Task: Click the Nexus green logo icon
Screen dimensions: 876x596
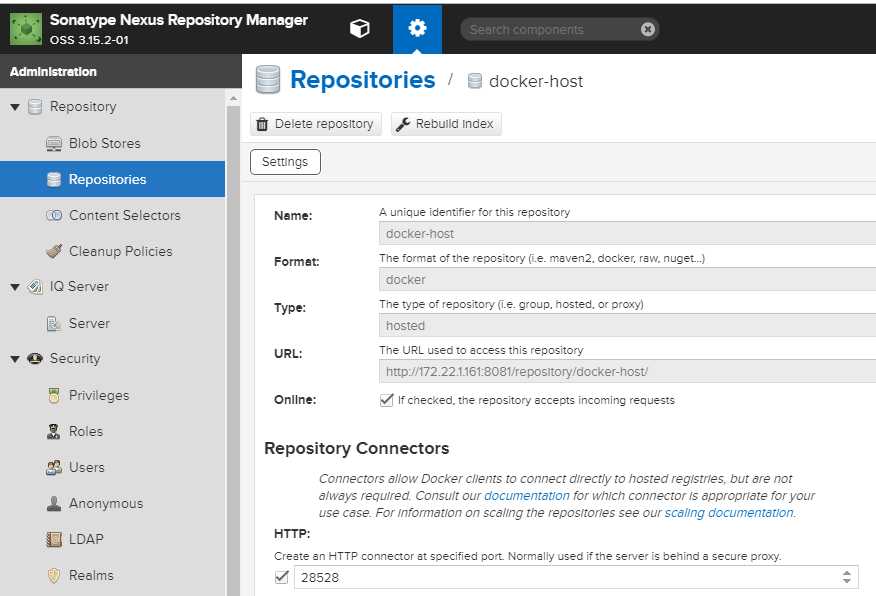Action: pyautogui.click(x=26, y=29)
